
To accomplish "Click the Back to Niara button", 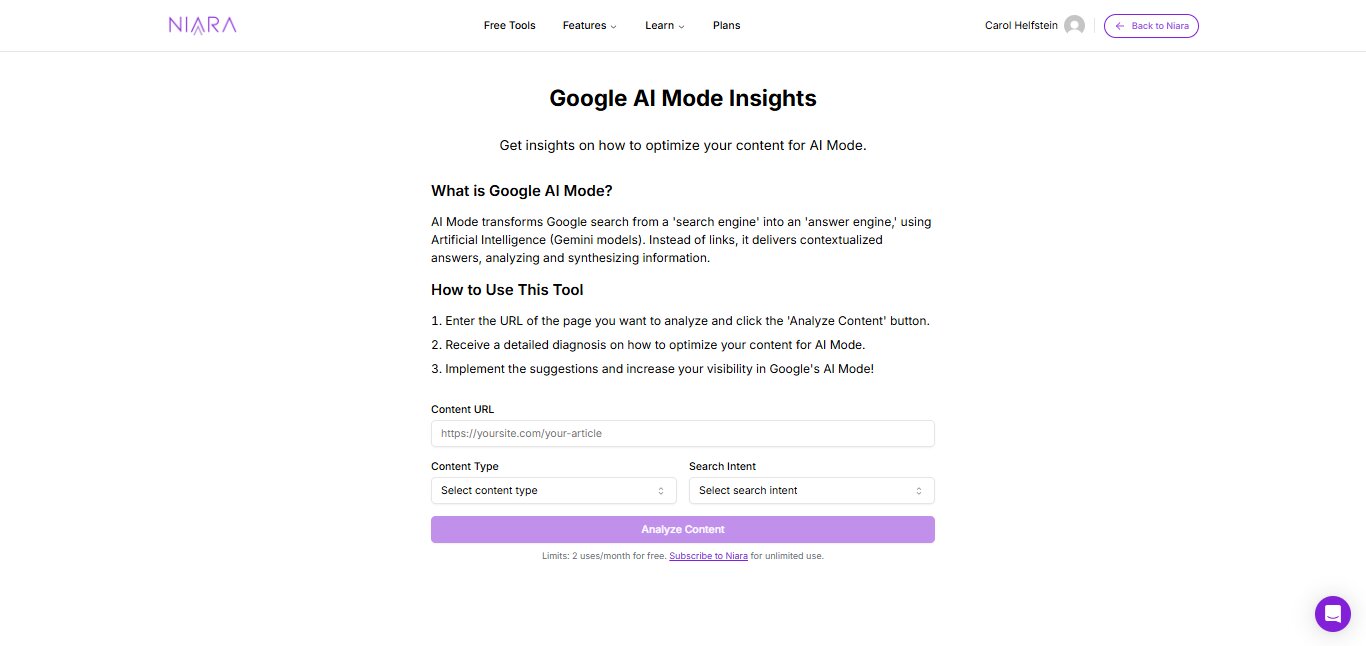I will [x=1151, y=26].
